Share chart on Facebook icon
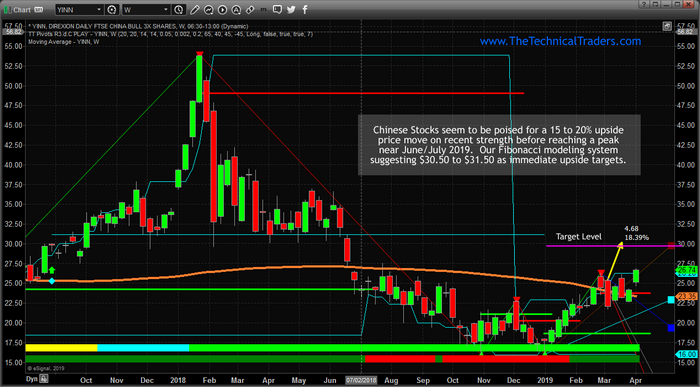The image size is (700, 387). click(305, 9)
